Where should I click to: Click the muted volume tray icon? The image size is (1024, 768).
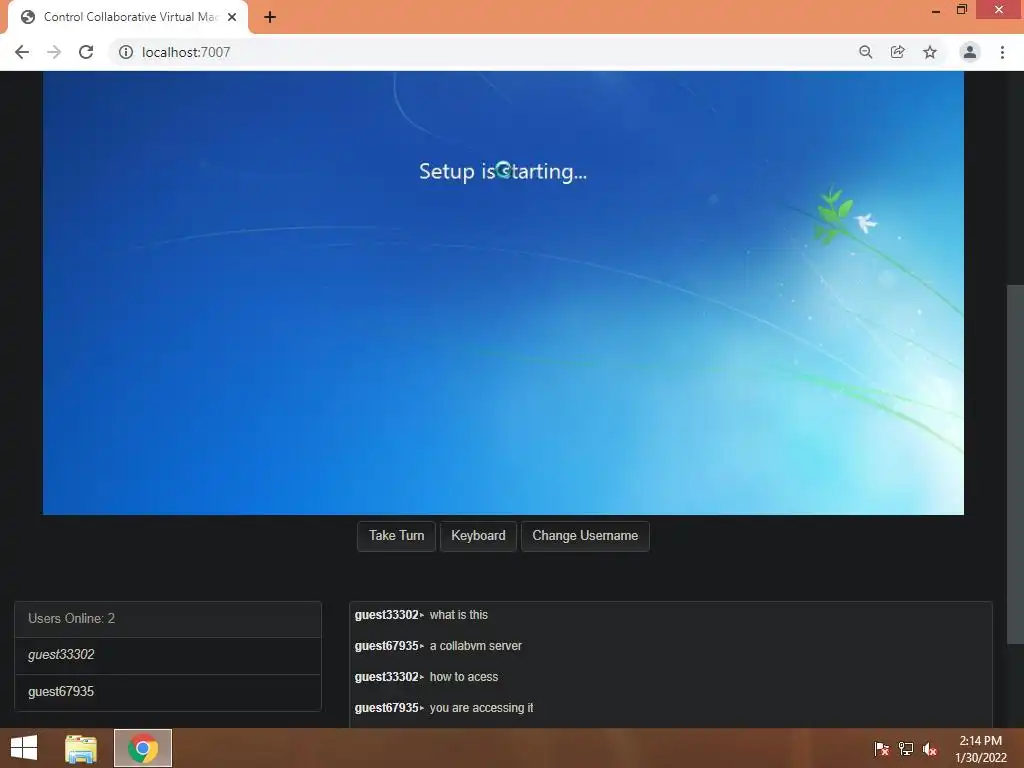click(930, 749)
